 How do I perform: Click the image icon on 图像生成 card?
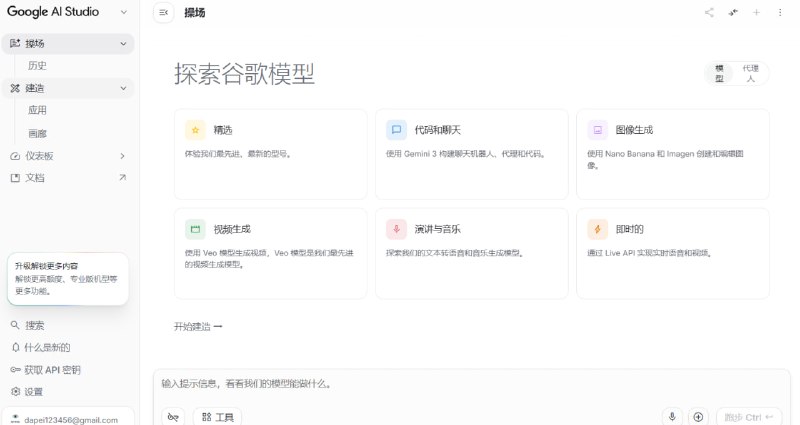597,130
